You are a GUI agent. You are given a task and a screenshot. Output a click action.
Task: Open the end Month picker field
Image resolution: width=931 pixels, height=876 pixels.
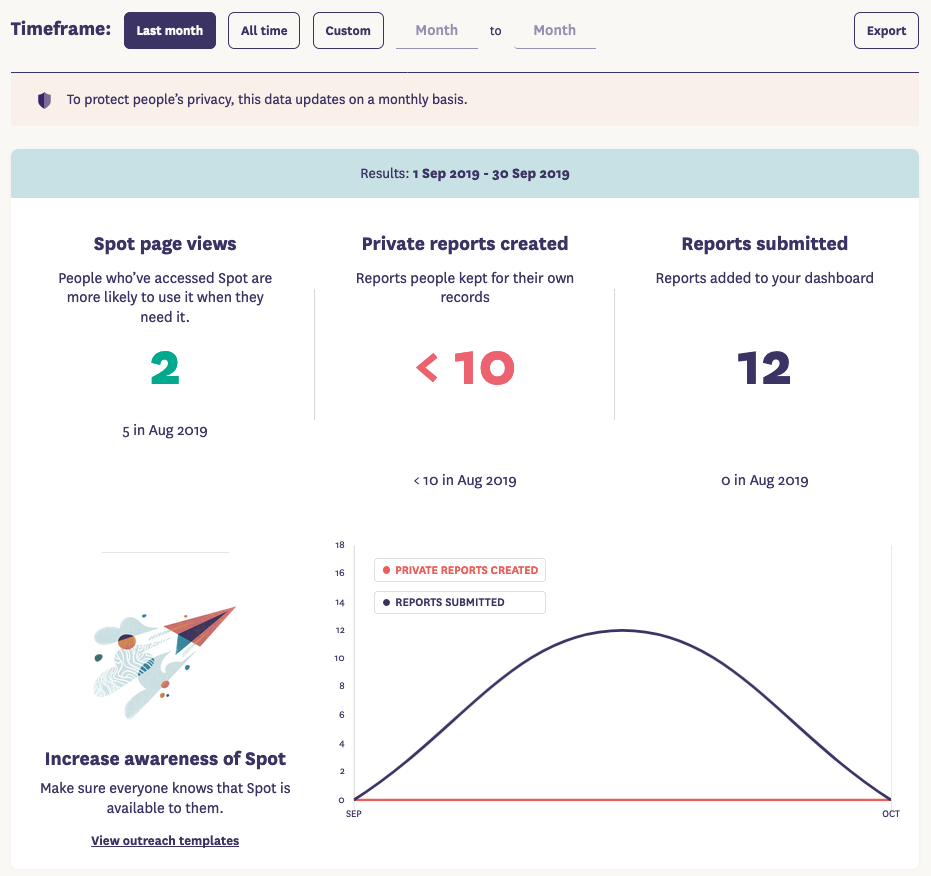click(554, 30)
